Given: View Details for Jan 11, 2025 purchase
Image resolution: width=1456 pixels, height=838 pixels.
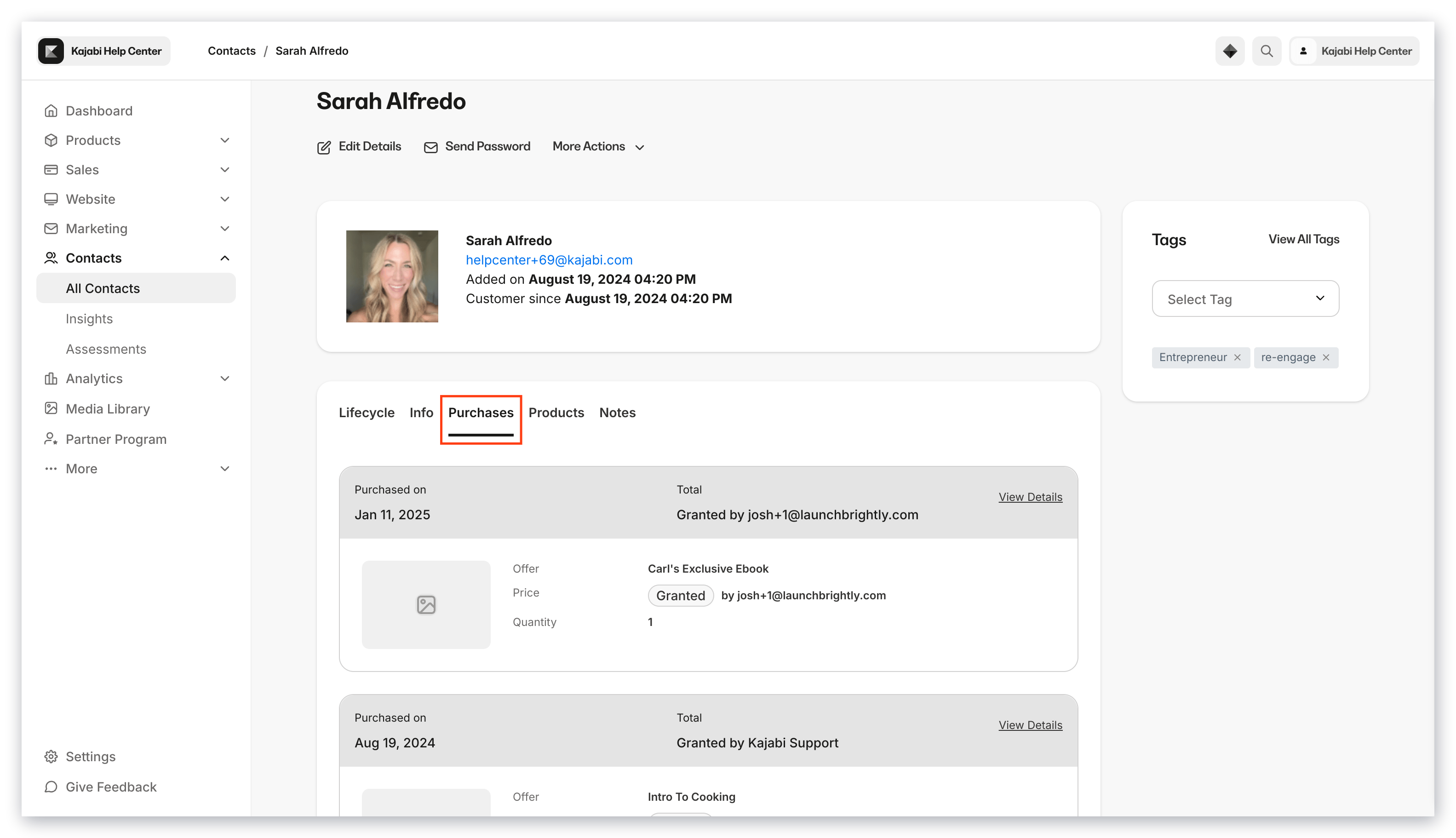Looking at the screenshot, I should click(x=1030, y=497).
